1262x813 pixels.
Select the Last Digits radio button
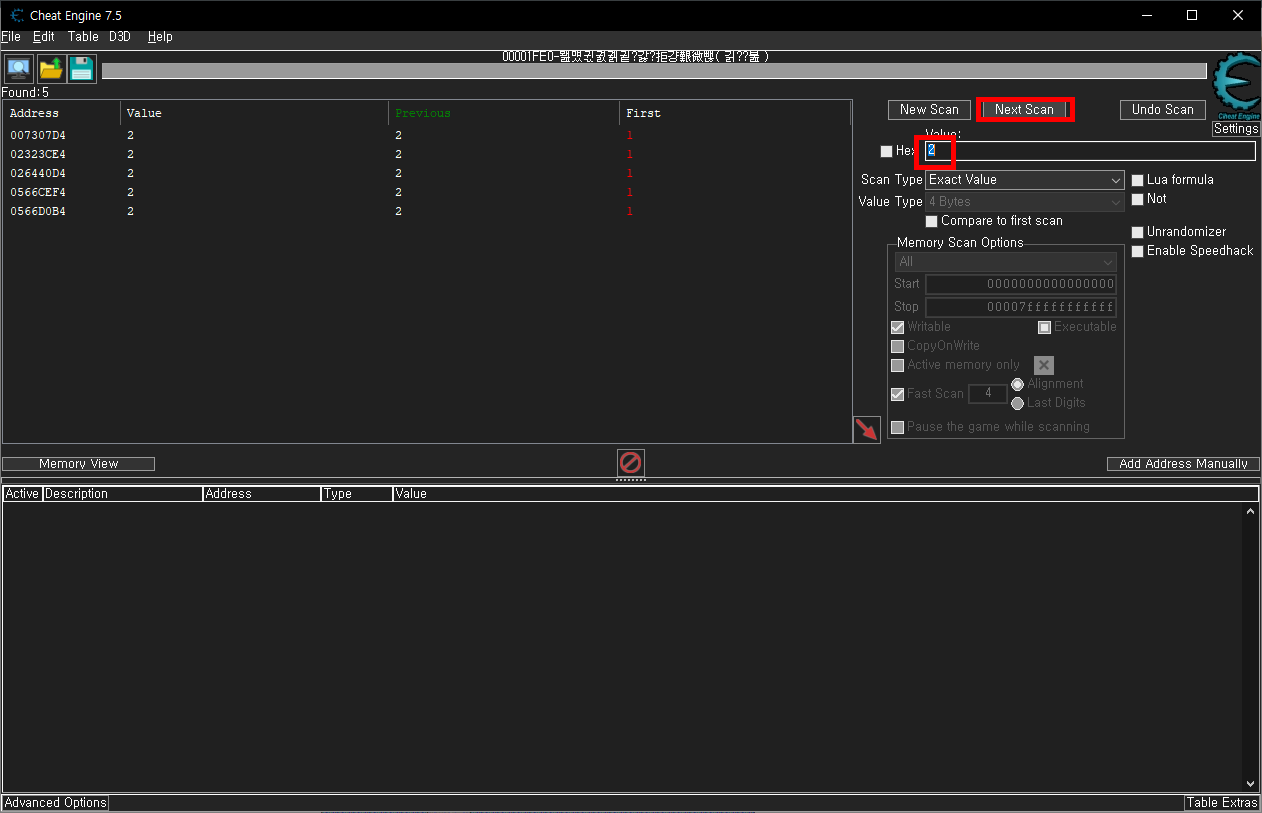point(1017,403)
